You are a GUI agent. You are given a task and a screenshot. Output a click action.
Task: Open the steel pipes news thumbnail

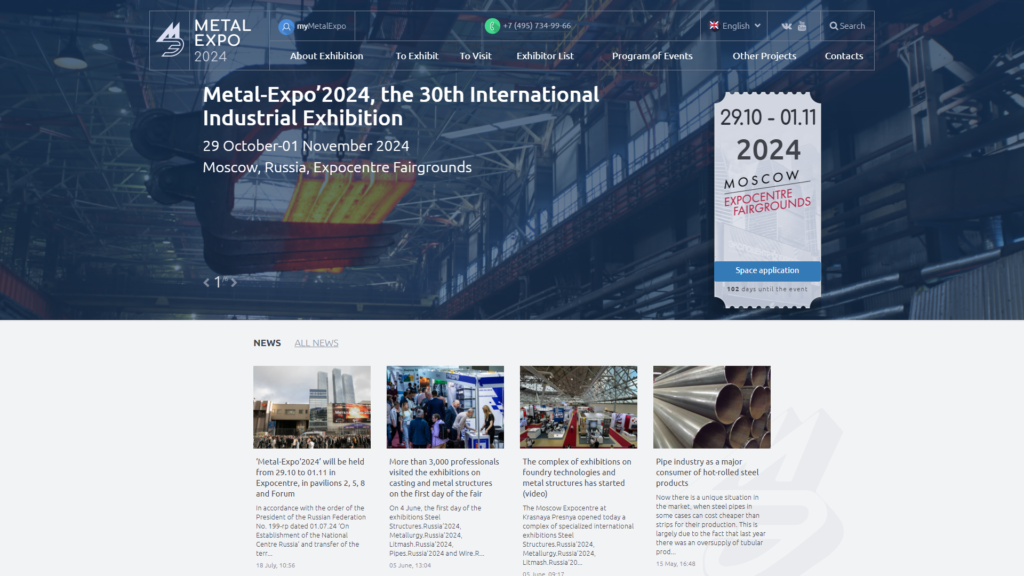click(712, 407)
